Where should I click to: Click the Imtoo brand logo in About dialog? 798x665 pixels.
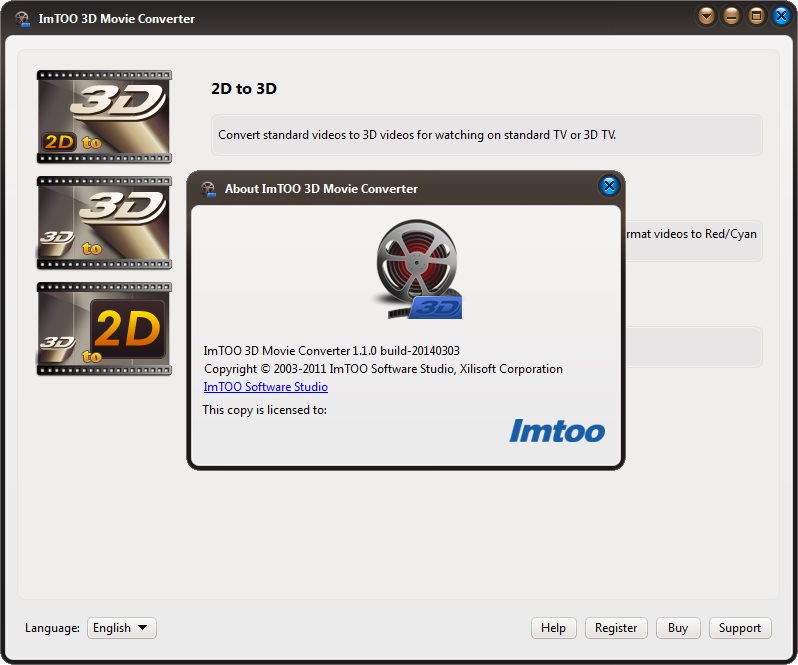click(x=557, y=430)
